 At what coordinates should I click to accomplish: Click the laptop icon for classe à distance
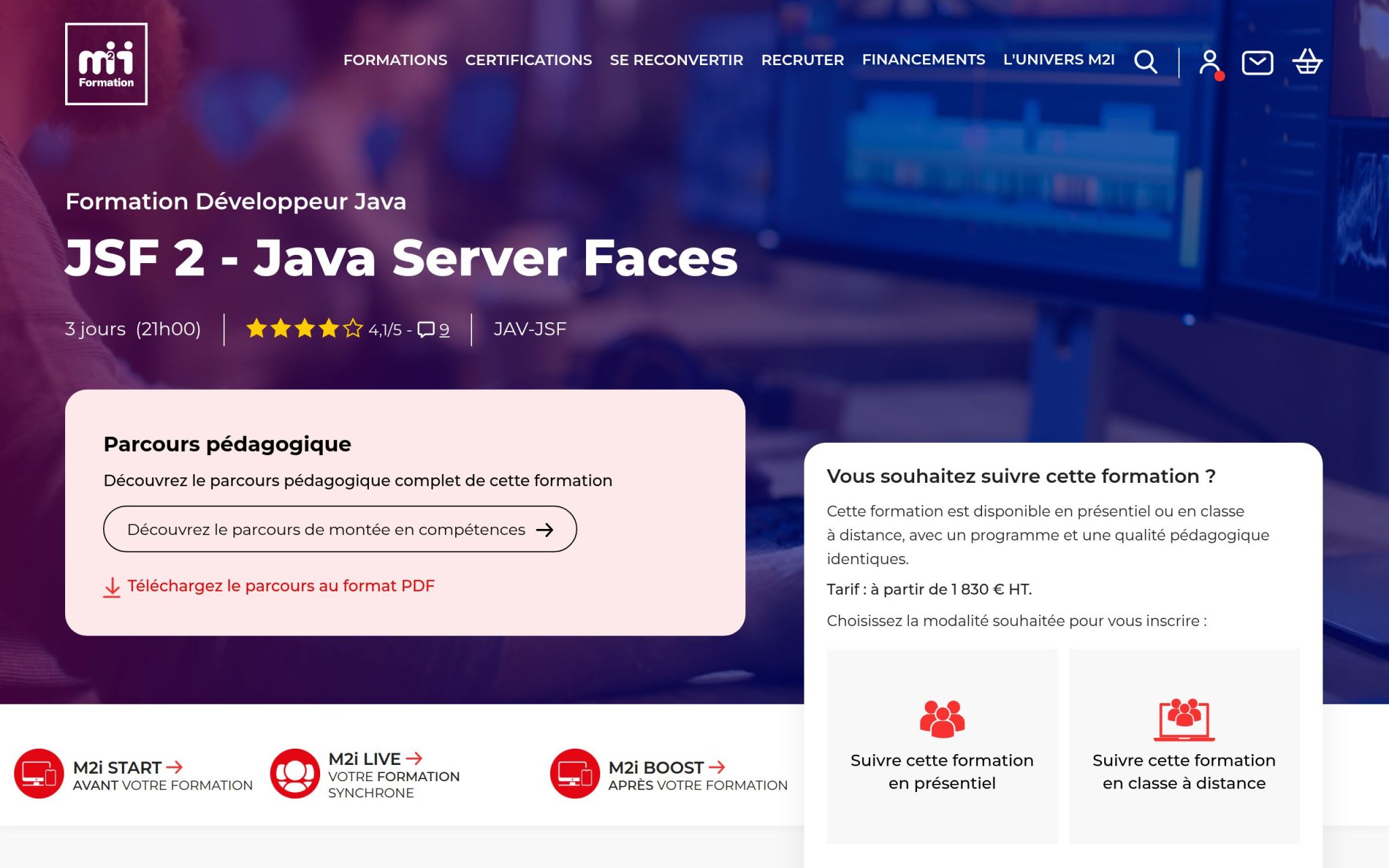[x=1184, y=719]
